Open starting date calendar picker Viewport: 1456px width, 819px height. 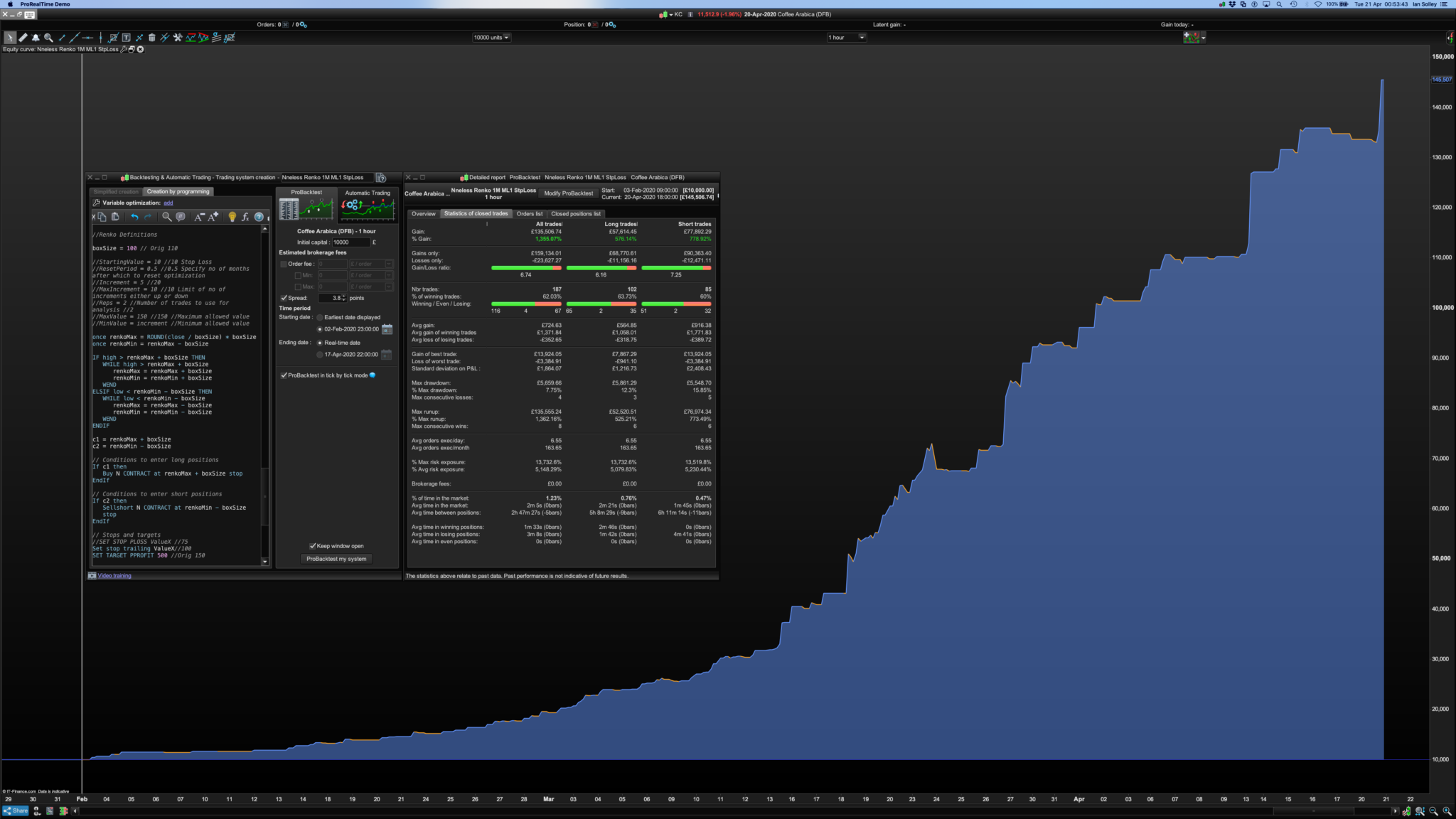(387, 329)
